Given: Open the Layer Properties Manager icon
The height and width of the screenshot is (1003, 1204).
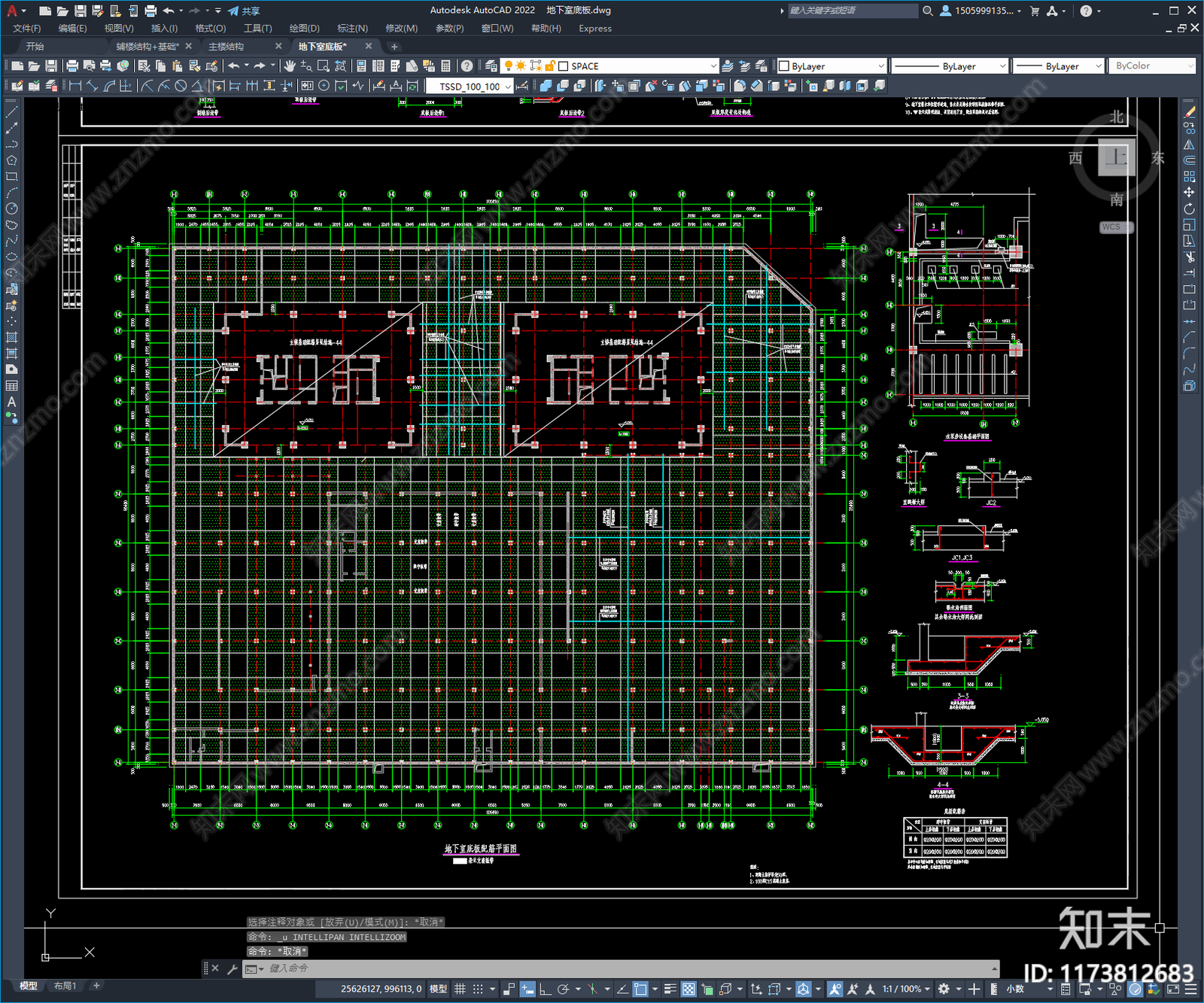Looking at the screenshot, I should coord(491,66).
